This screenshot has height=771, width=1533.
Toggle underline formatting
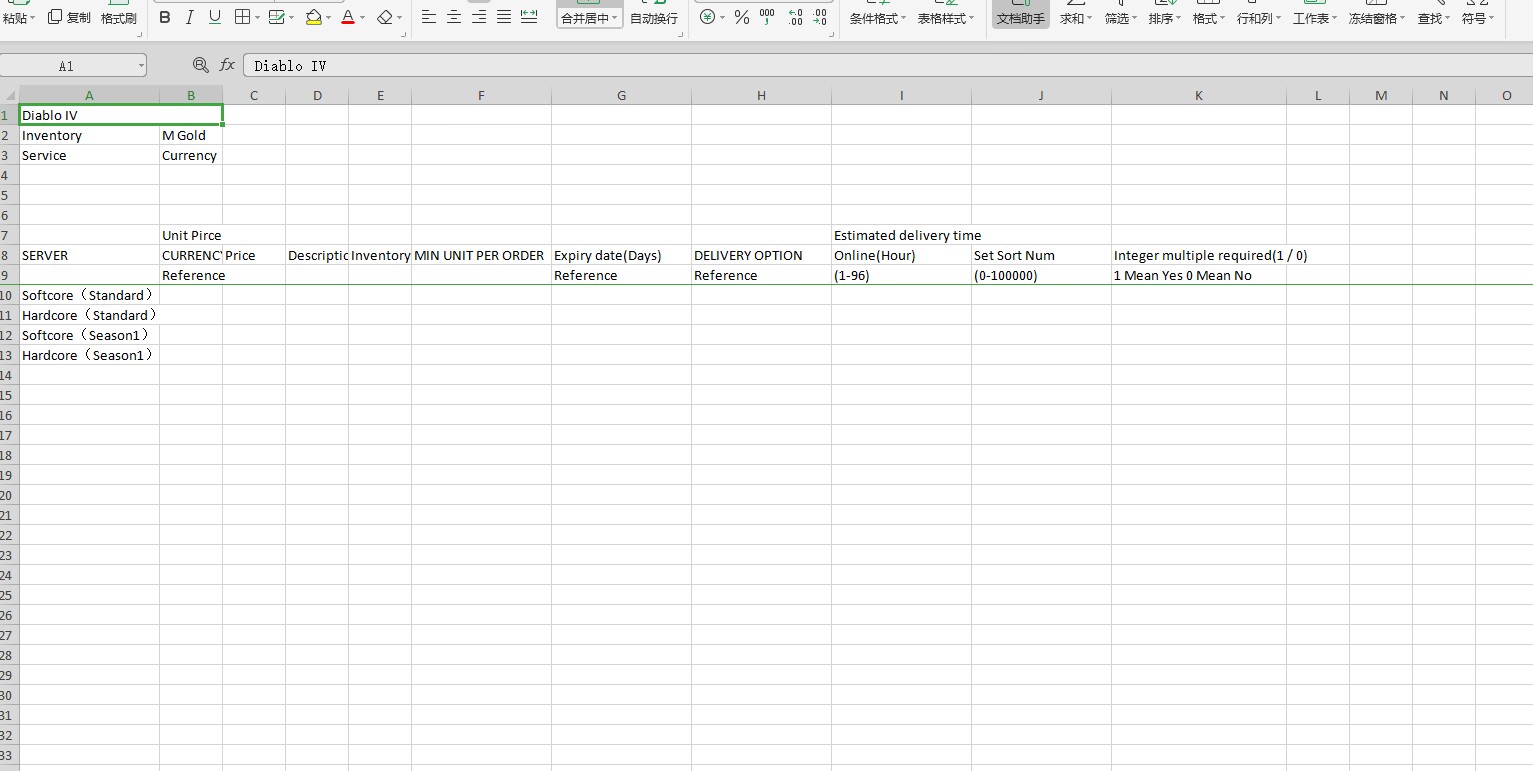click(215, 17)
